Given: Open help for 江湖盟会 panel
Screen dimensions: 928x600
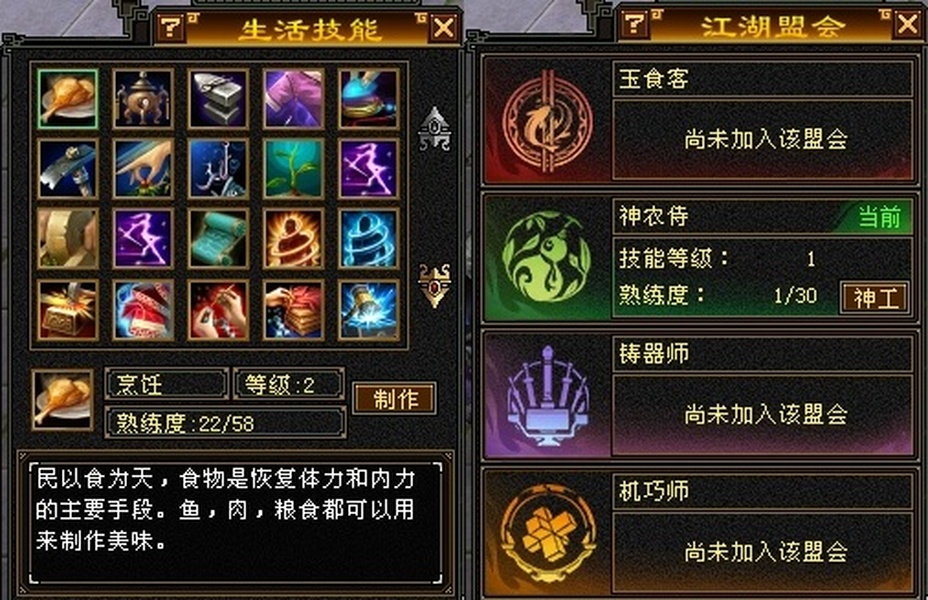Looking at the screenshot, I should click(634, 24).
